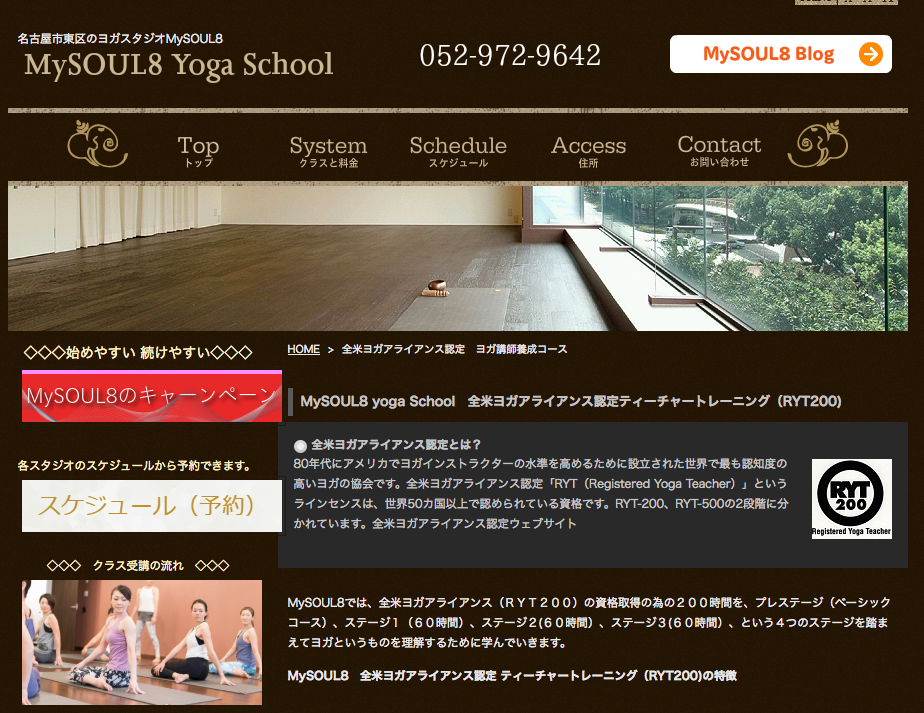Go to System (クラスと料金) in the navigation

(x=328, y=151)
